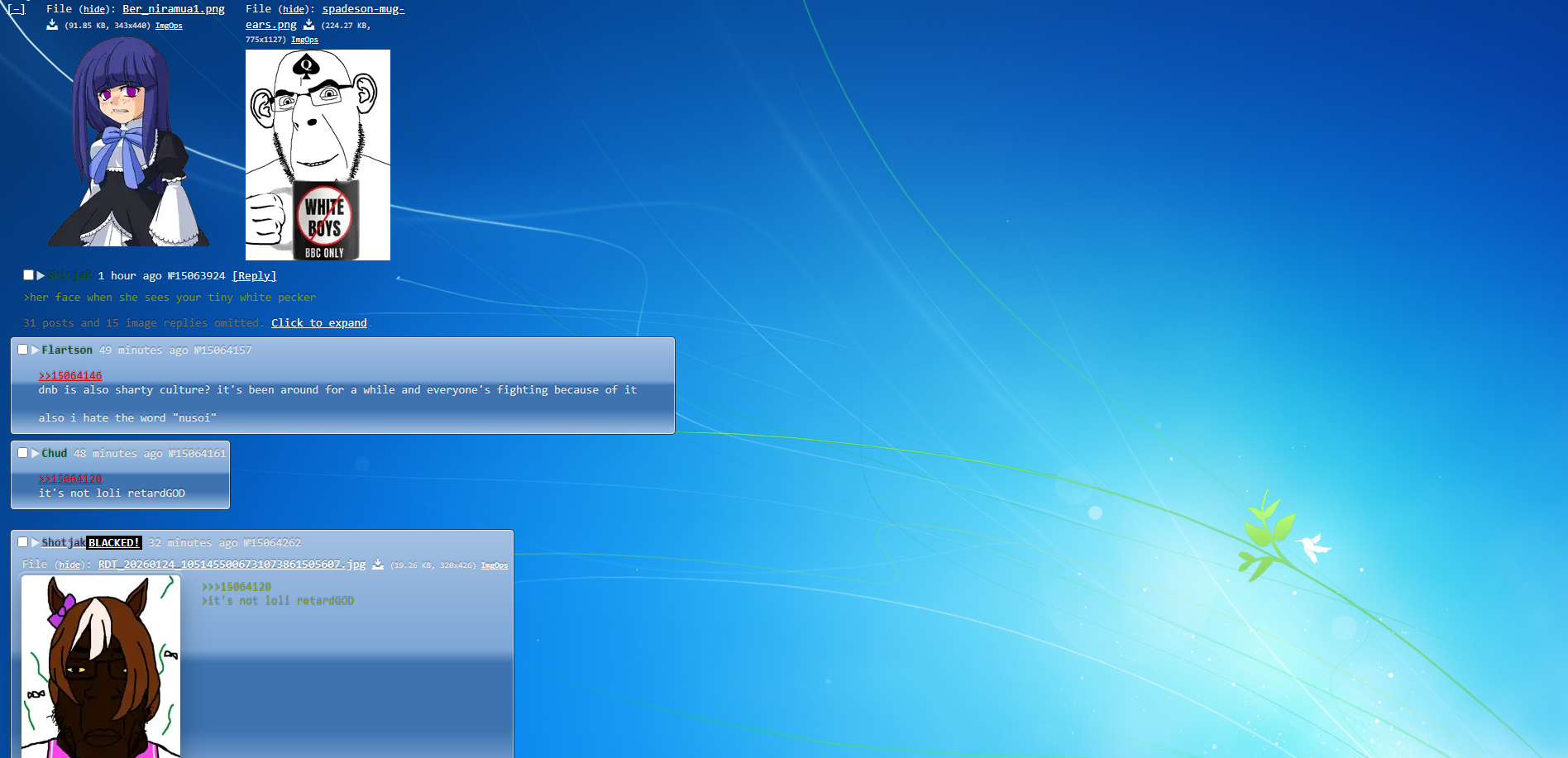
Task: Open the Ber_niramua1.png filename link
Action: pyautogui.click(x=174, y=9)
